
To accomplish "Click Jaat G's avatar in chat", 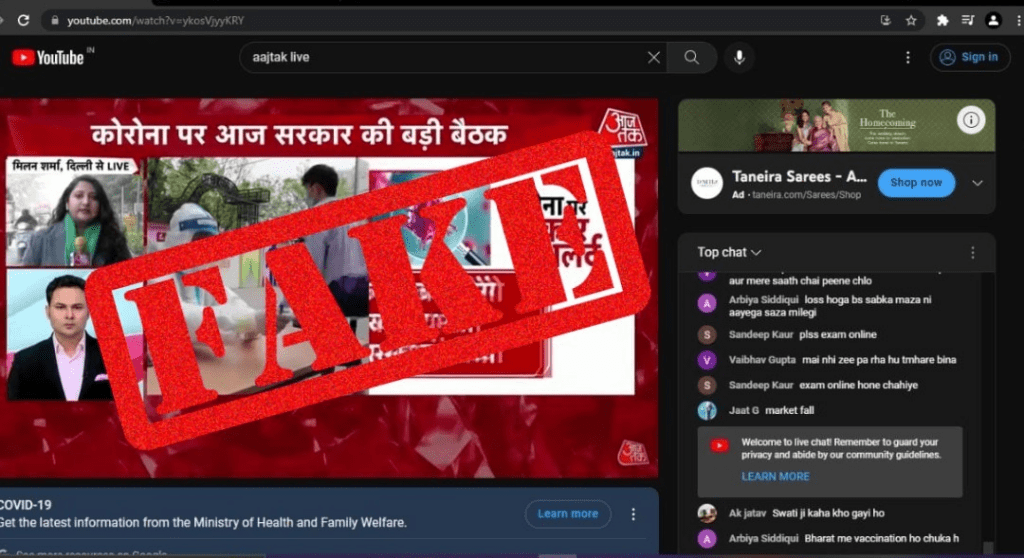I will point(707,410).
